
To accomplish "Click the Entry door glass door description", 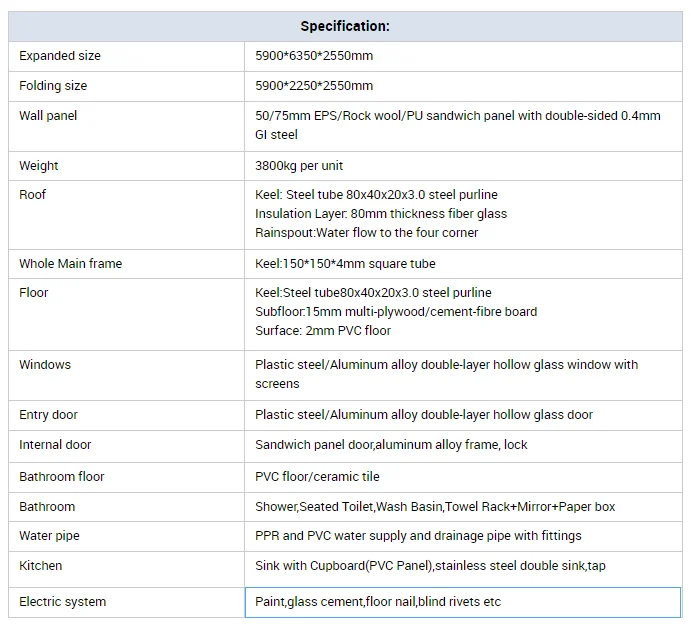I will pyautogui.click(x=424, y=415).
